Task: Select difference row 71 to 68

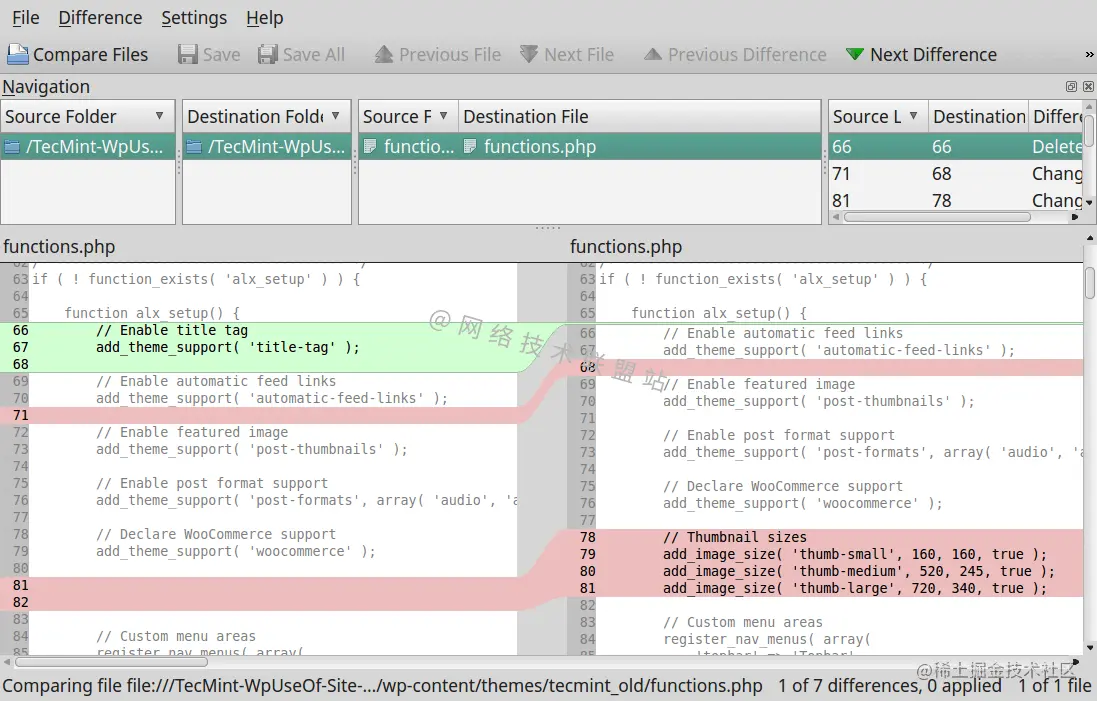Action: [x=956, y=174]
